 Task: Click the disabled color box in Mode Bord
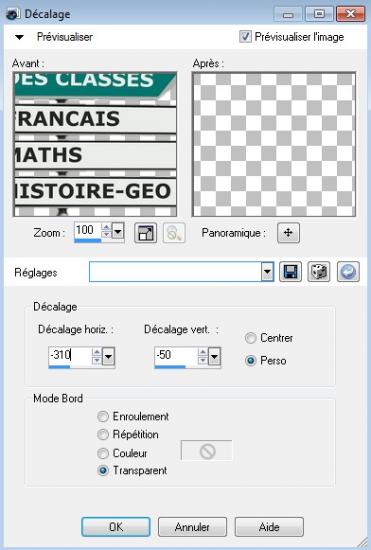pyautogui.click(x=207, y=451)
